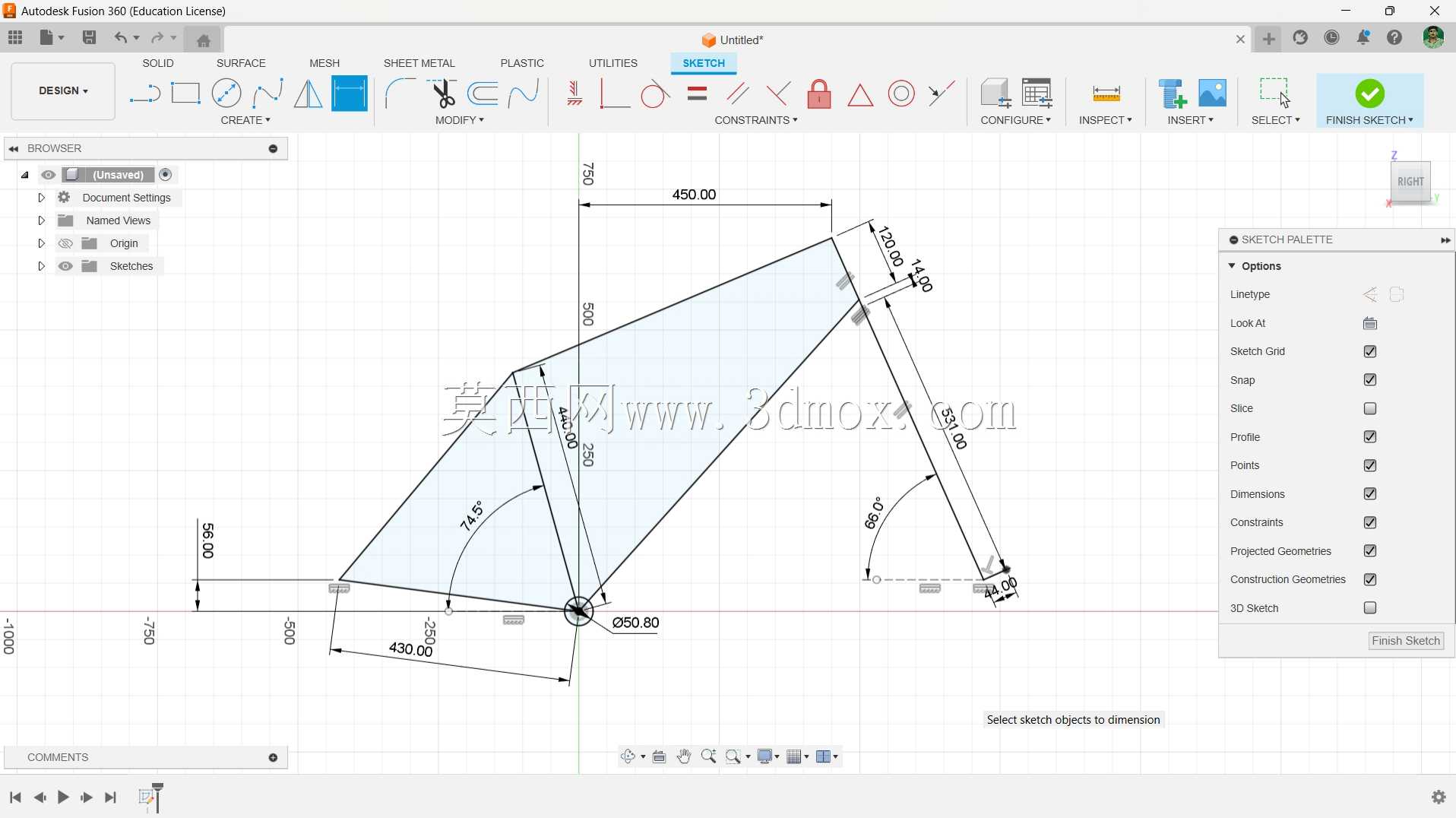The width and height of the screenshot is (1456, 818).
Task: Collapse the Options section in Sketch Palette
Action: (x=1232, y=266)
